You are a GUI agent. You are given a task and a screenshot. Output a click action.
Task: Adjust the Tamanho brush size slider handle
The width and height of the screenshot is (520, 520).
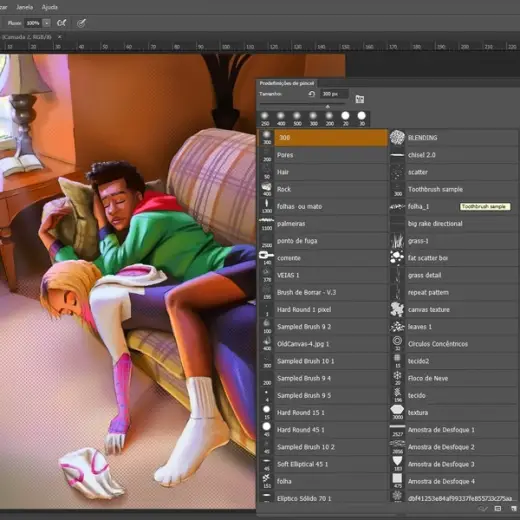[328, 106]
